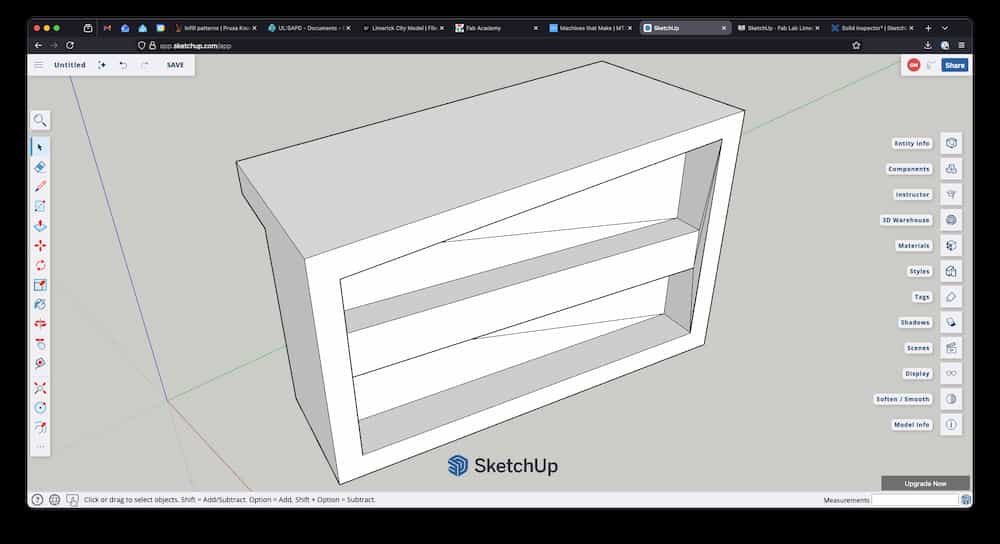Screen dimensions: 1000x544
Task: Click the blue Share button
Action: coord(954,65)
